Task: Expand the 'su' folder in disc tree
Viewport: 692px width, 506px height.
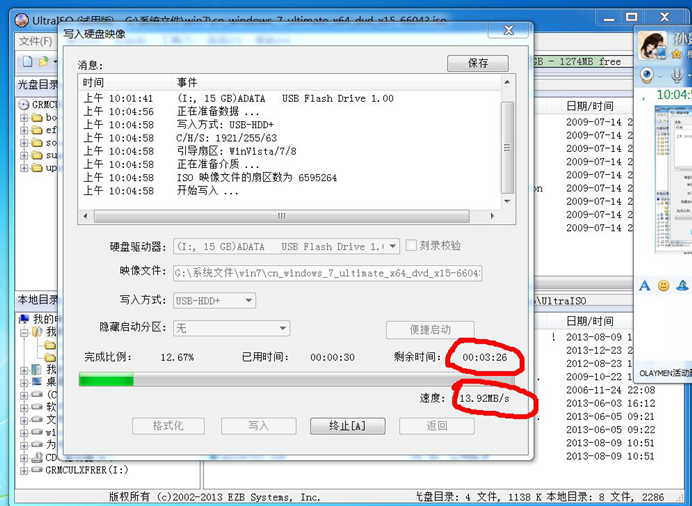Action: [24, 155]
